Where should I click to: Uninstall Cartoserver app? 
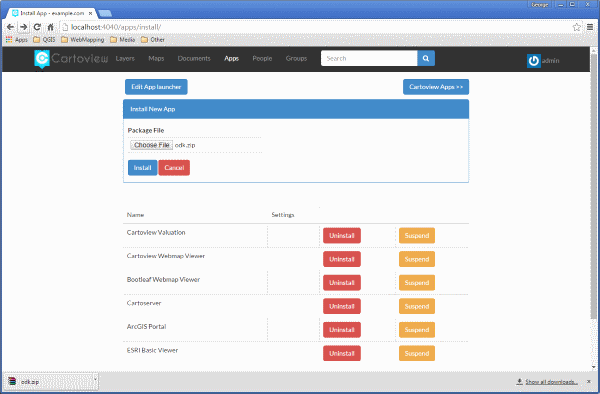click(342, 306)
